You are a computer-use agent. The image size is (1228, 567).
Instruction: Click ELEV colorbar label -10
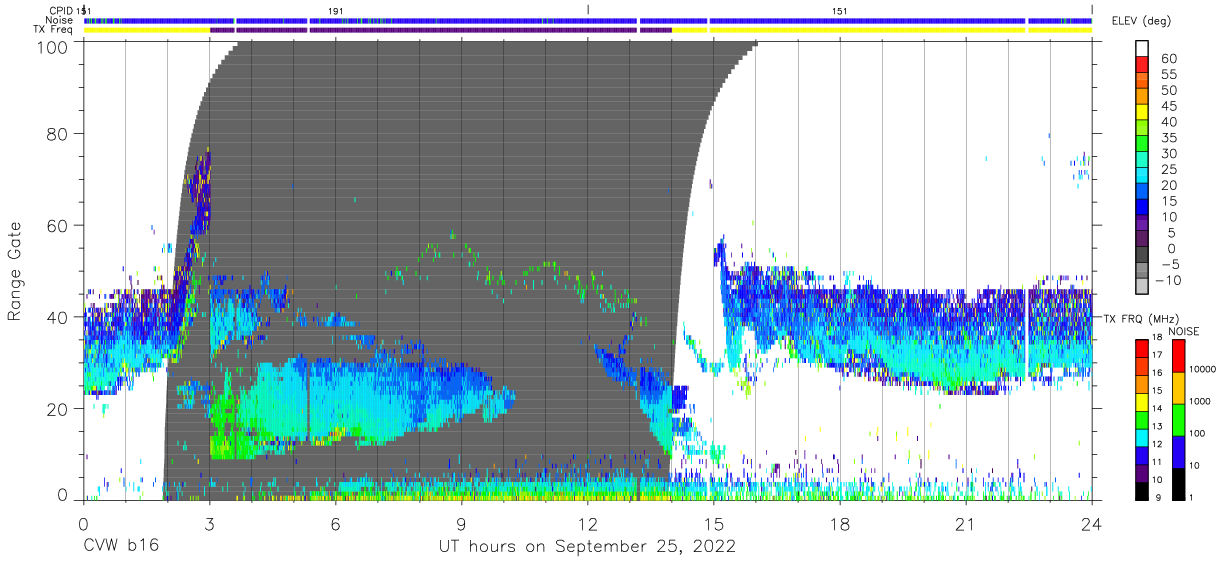1167,280
